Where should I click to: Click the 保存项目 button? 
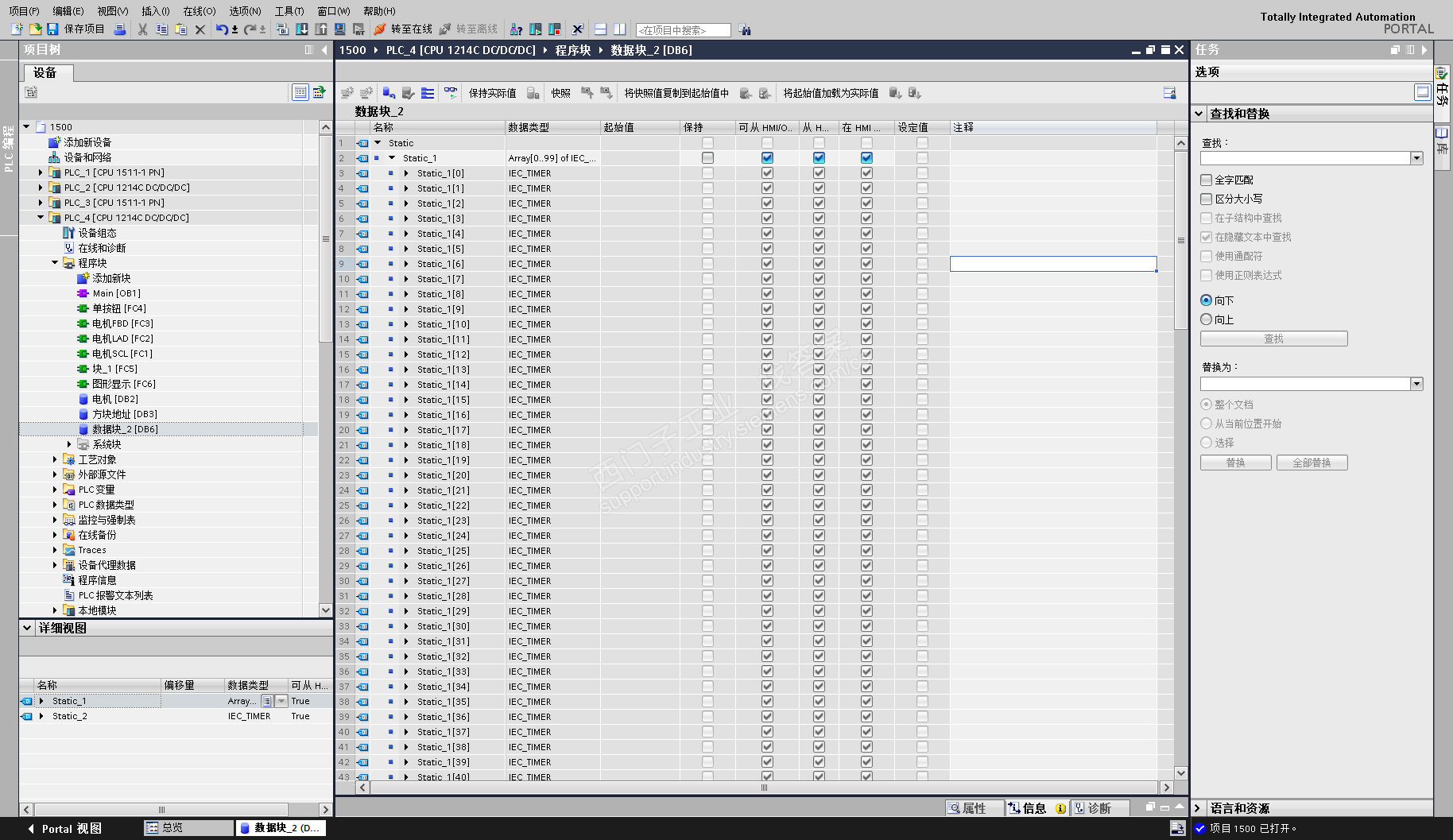point(76,29)
